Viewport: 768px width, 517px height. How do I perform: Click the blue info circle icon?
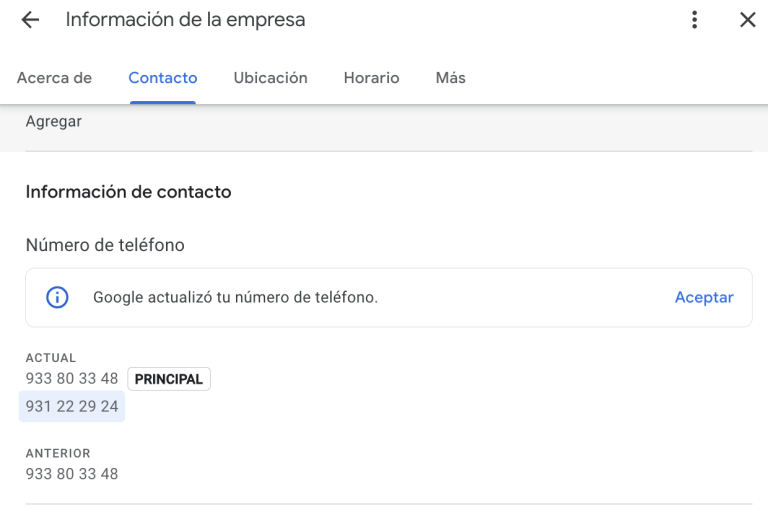click(58, 297)
